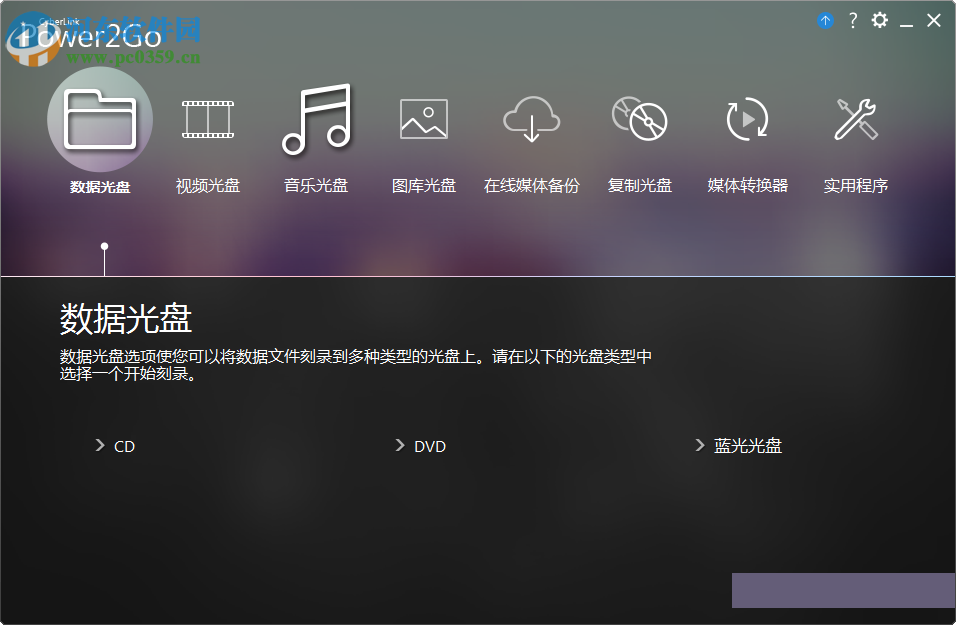Open the 音乐光盘 (Music Disc) module
The height and width of the screenshot is (625, 956).
coord(315,118)
